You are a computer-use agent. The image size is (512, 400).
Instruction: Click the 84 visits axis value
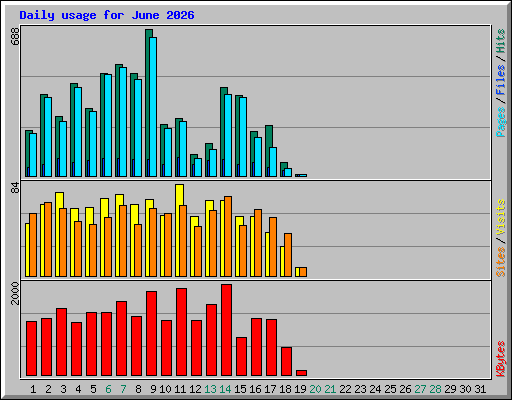pyautogui.click(x=15, y=188)
